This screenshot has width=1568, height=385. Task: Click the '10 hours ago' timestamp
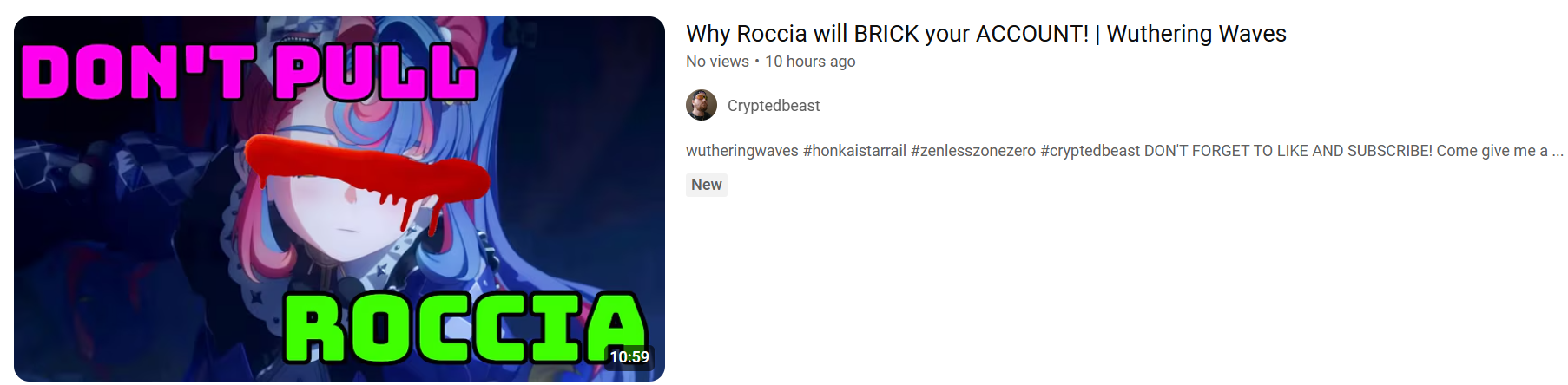point(810,62)
